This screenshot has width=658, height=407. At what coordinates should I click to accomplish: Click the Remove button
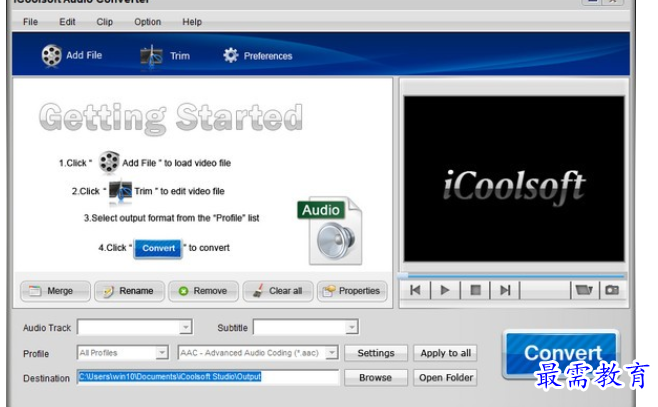(x=204, y=291)
